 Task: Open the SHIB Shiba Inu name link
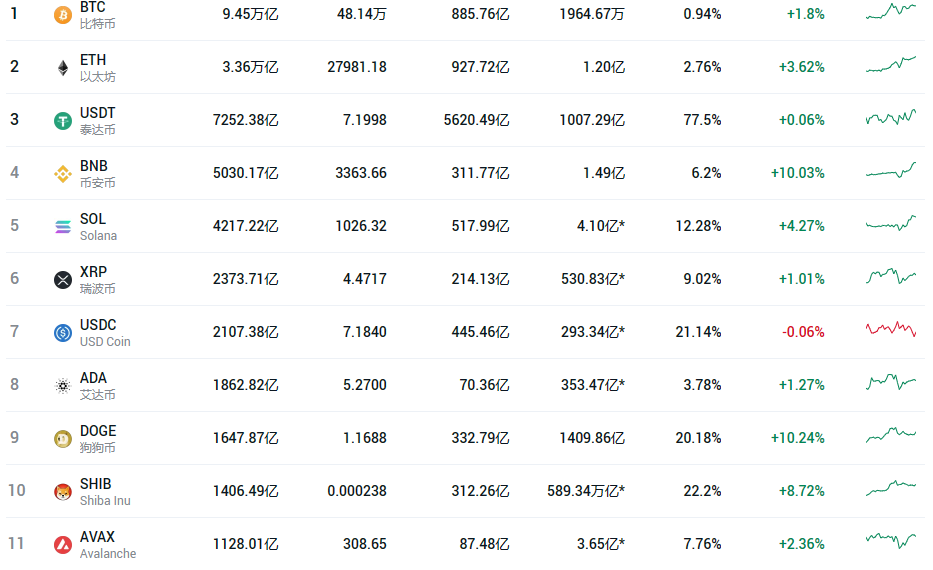(x=105, y=491)
